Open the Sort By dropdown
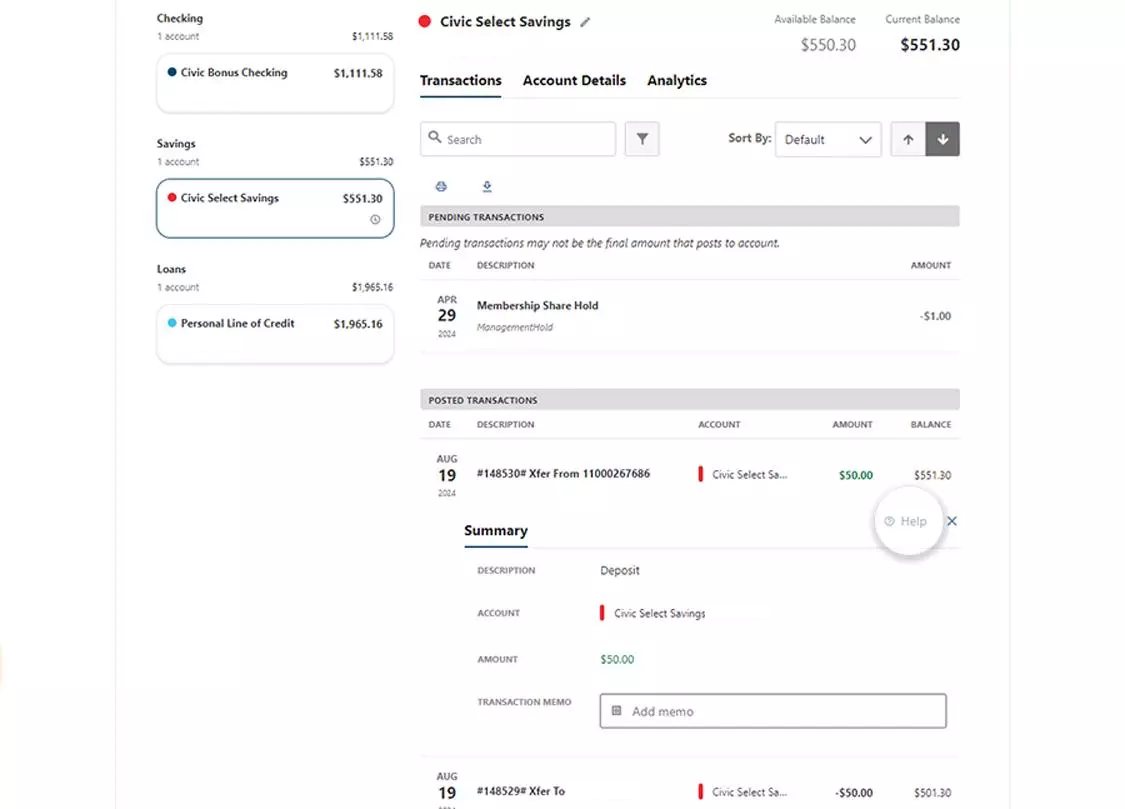1125x809 pixels. coord(828,139)
